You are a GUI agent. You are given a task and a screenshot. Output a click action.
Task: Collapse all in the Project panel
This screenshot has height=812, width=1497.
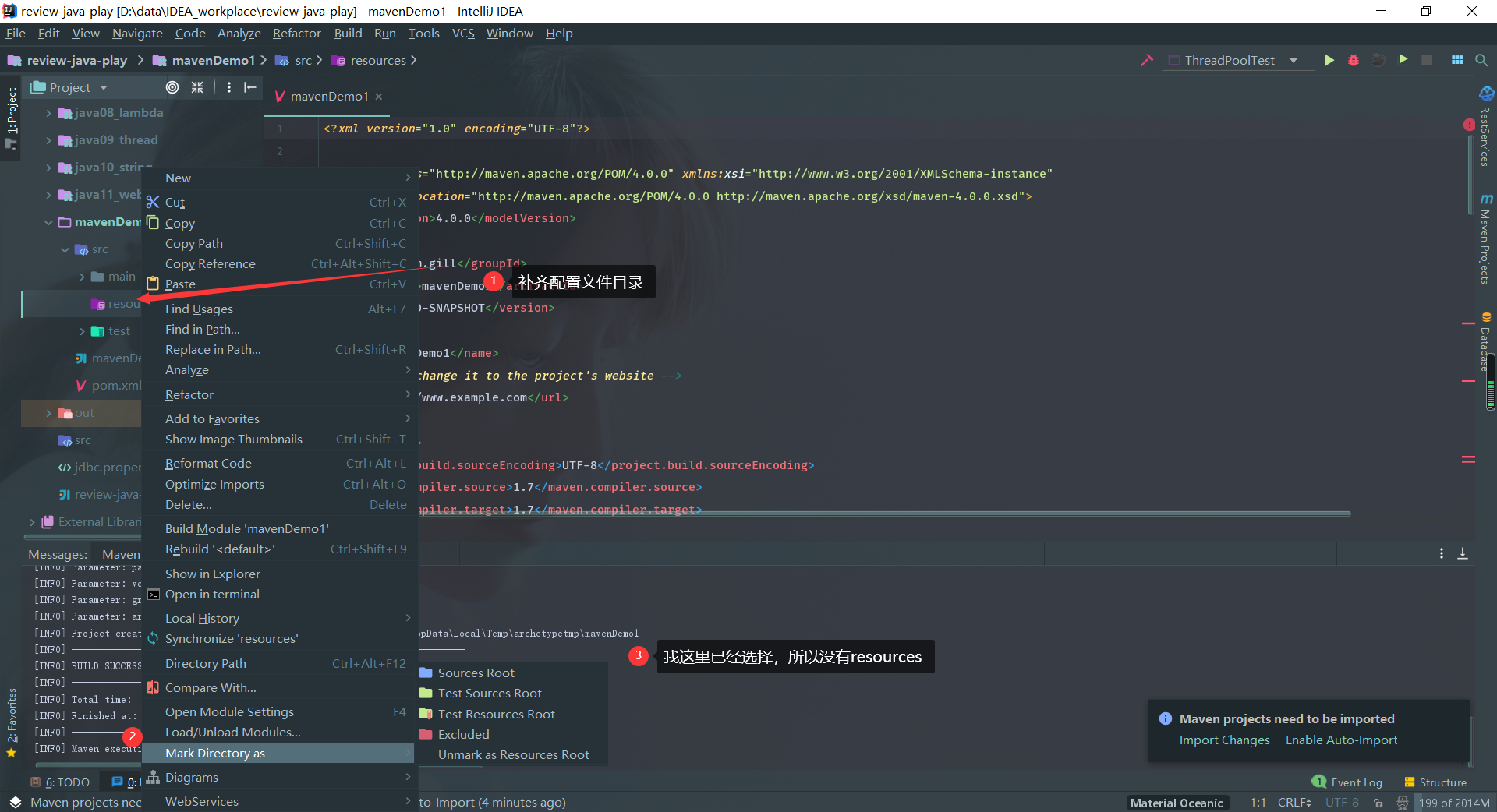(x=197, y=87)
